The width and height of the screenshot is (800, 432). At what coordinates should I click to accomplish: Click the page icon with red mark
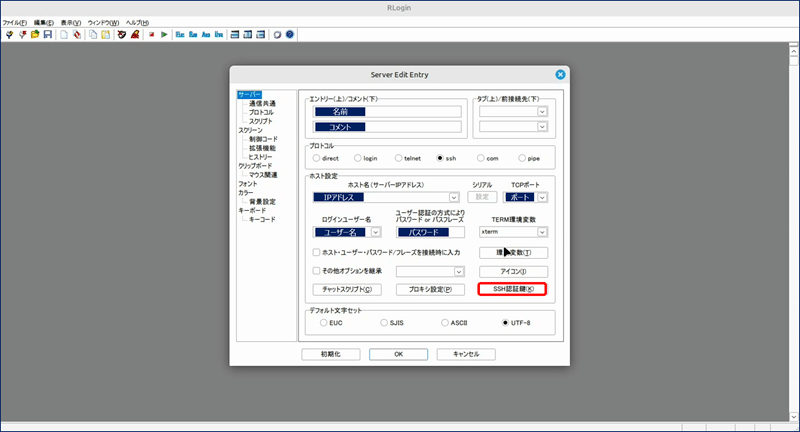pyautogui.click(x=77, y=35)
